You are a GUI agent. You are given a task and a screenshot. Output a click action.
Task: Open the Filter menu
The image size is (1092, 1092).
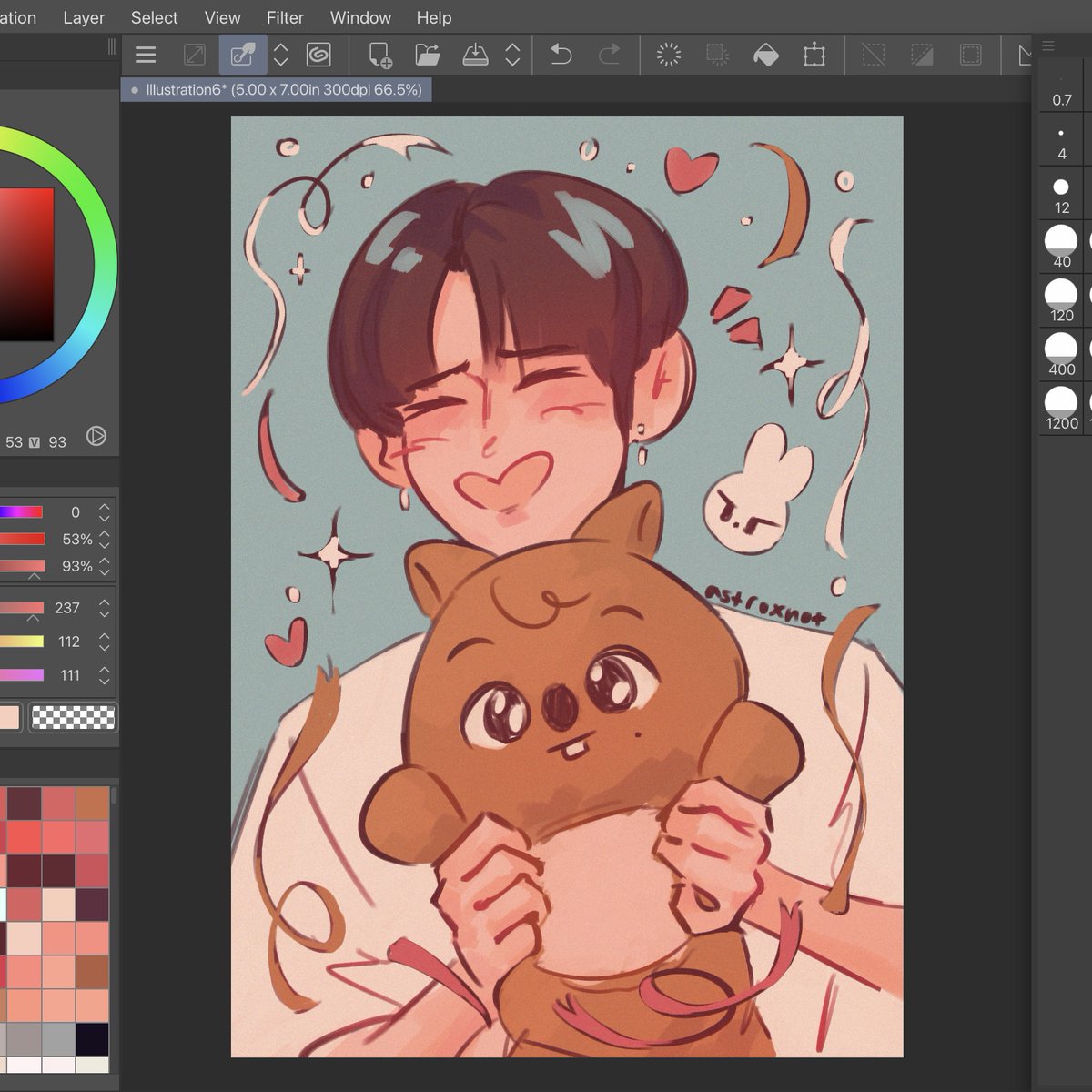[x=285, y=17]
